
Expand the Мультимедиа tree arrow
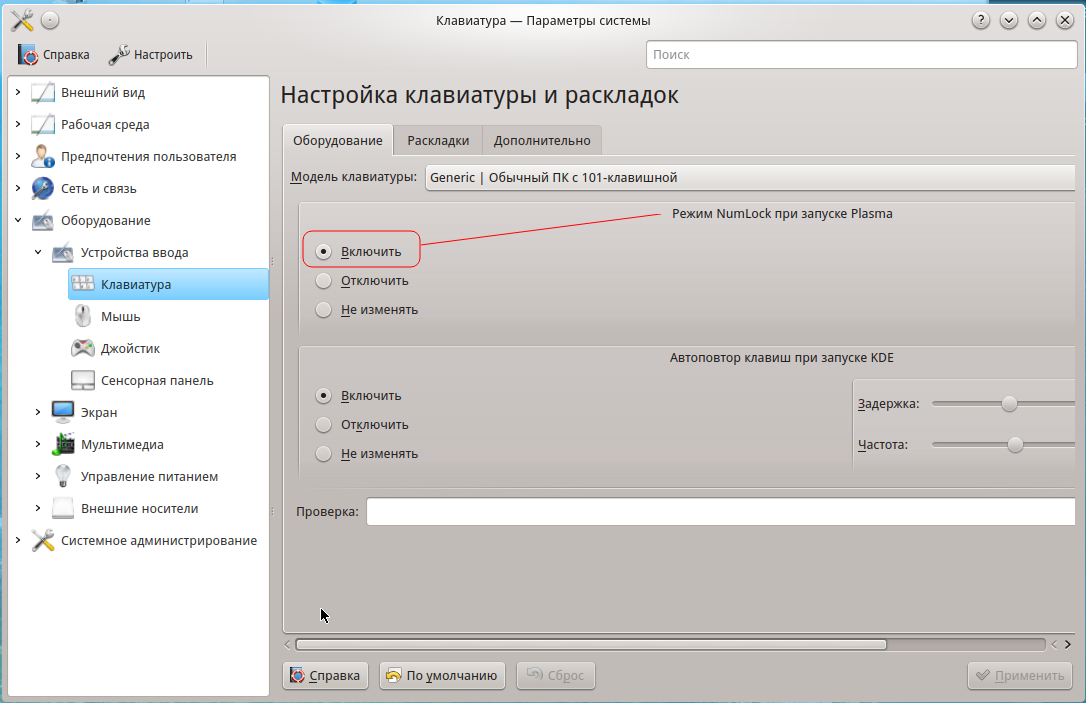point(38,444)
